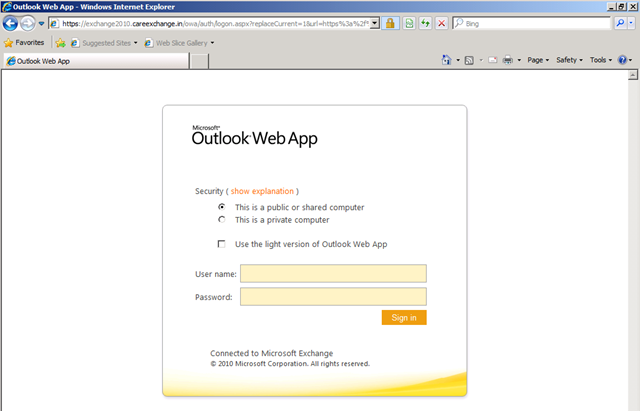Expand the address bar URL history dropdown
The width and height of the screenshot is (640, 411).
(x=375, y=24)
